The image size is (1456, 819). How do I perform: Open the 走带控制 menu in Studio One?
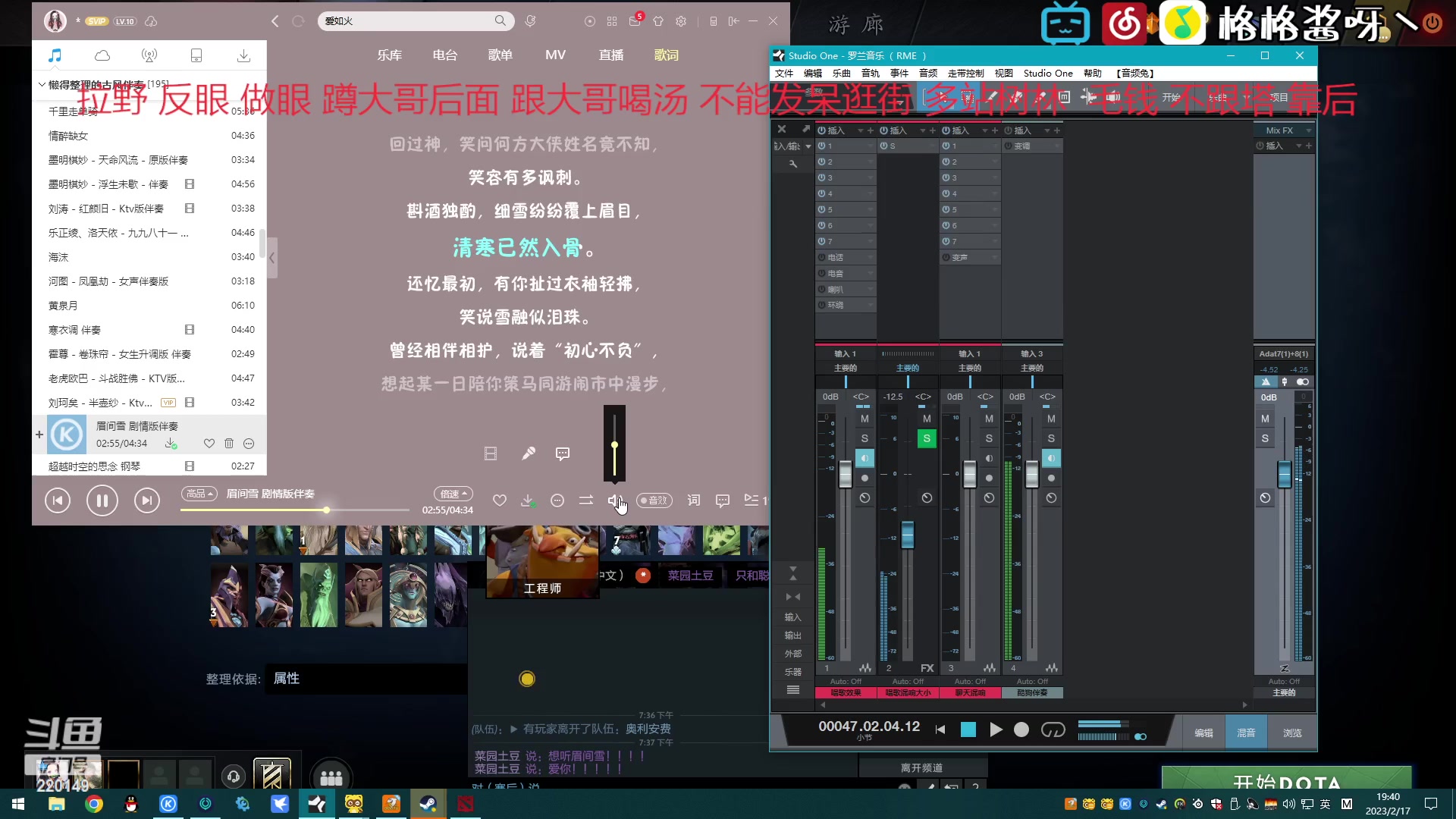click(x=966, y=74)
